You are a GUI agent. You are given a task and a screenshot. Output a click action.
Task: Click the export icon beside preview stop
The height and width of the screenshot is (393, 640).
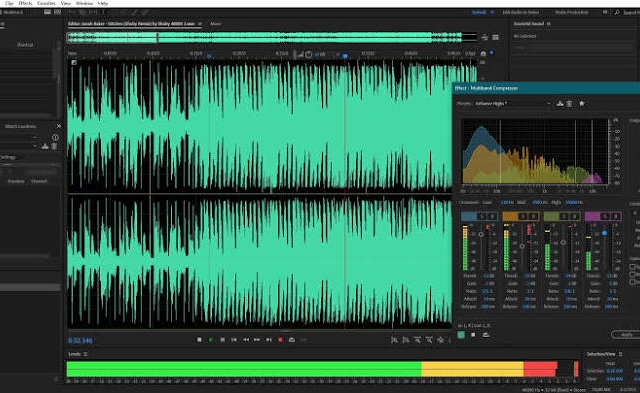point(486,335)
